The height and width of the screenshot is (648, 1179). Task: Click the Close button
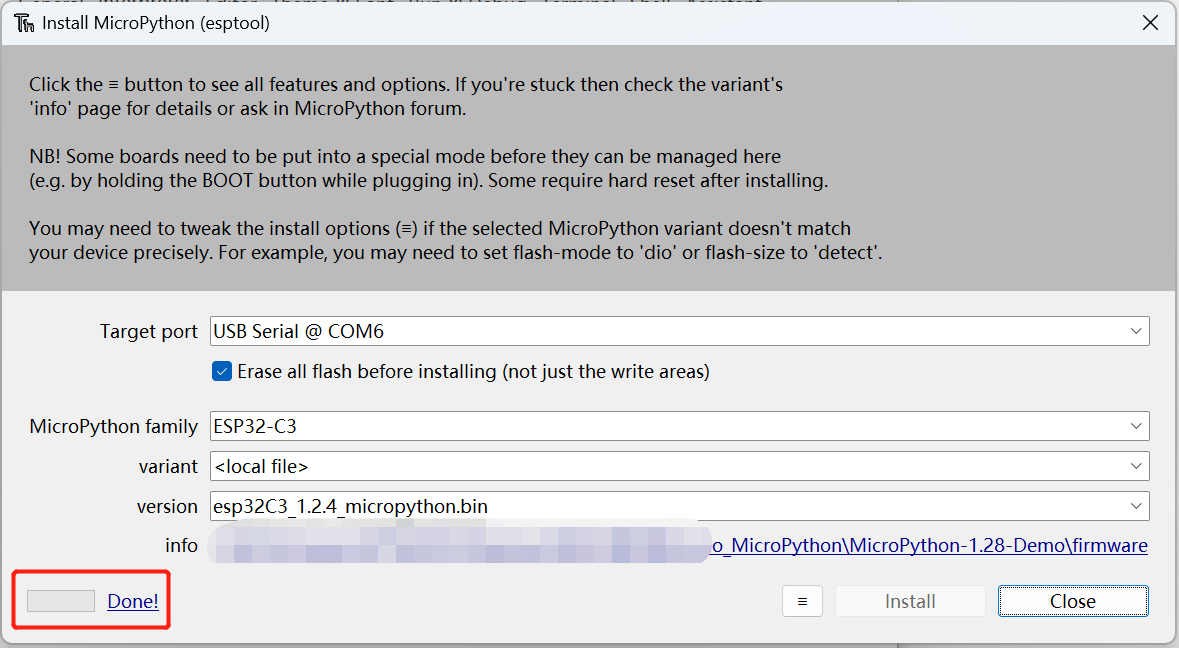coord(1073,601)
